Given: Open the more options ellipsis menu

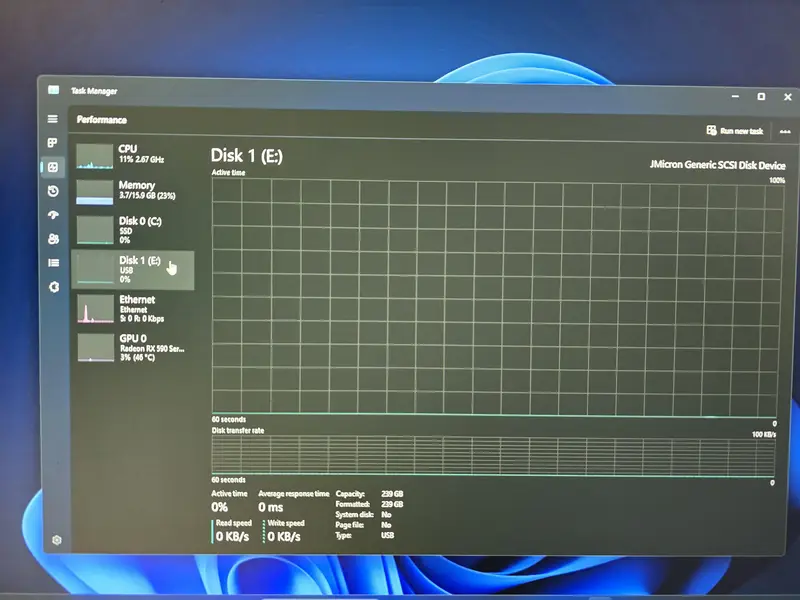Looking at the screenshot, I should pos(785,132).
